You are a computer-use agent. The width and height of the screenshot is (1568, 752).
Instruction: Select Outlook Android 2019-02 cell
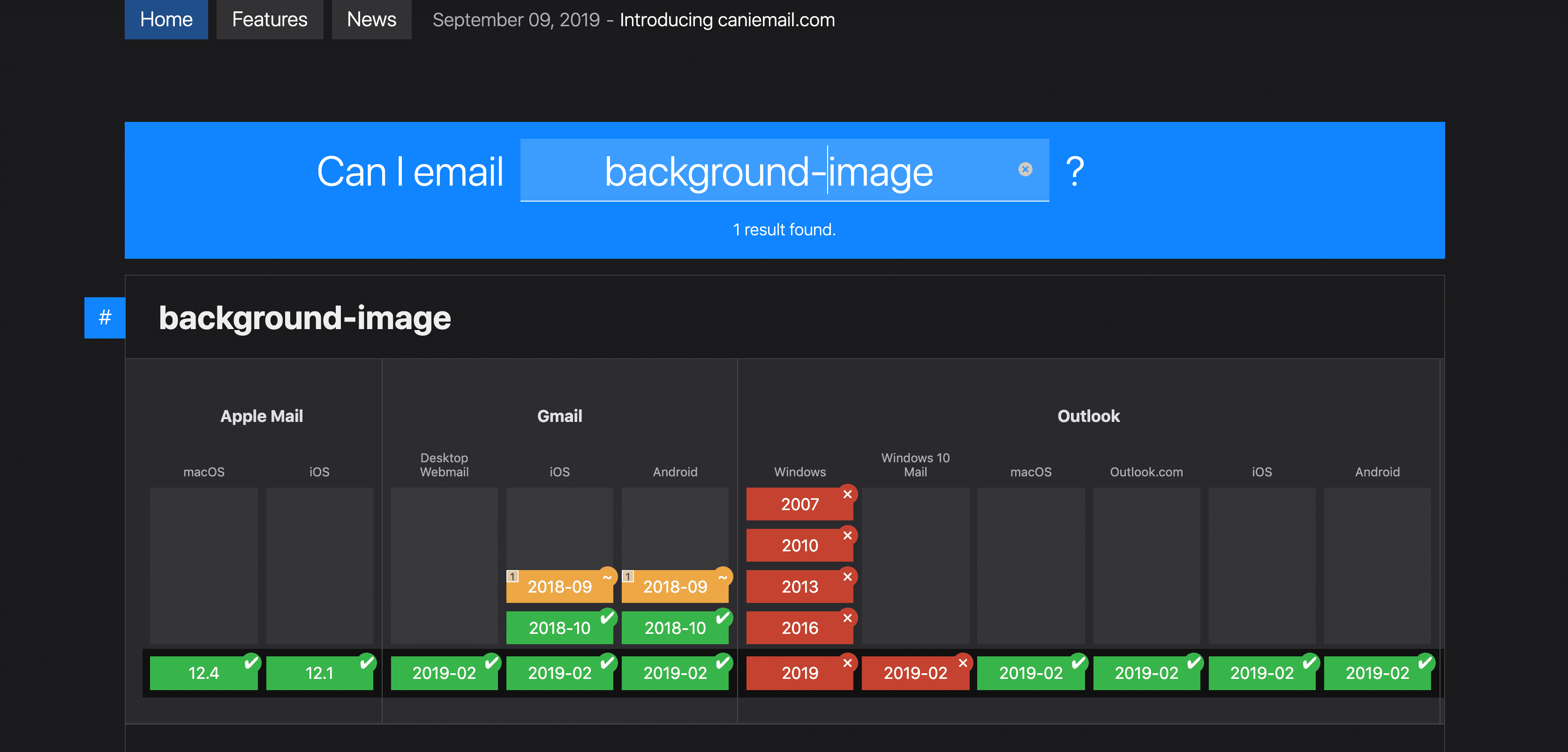pyautogui.click(x=1378, y=673)
